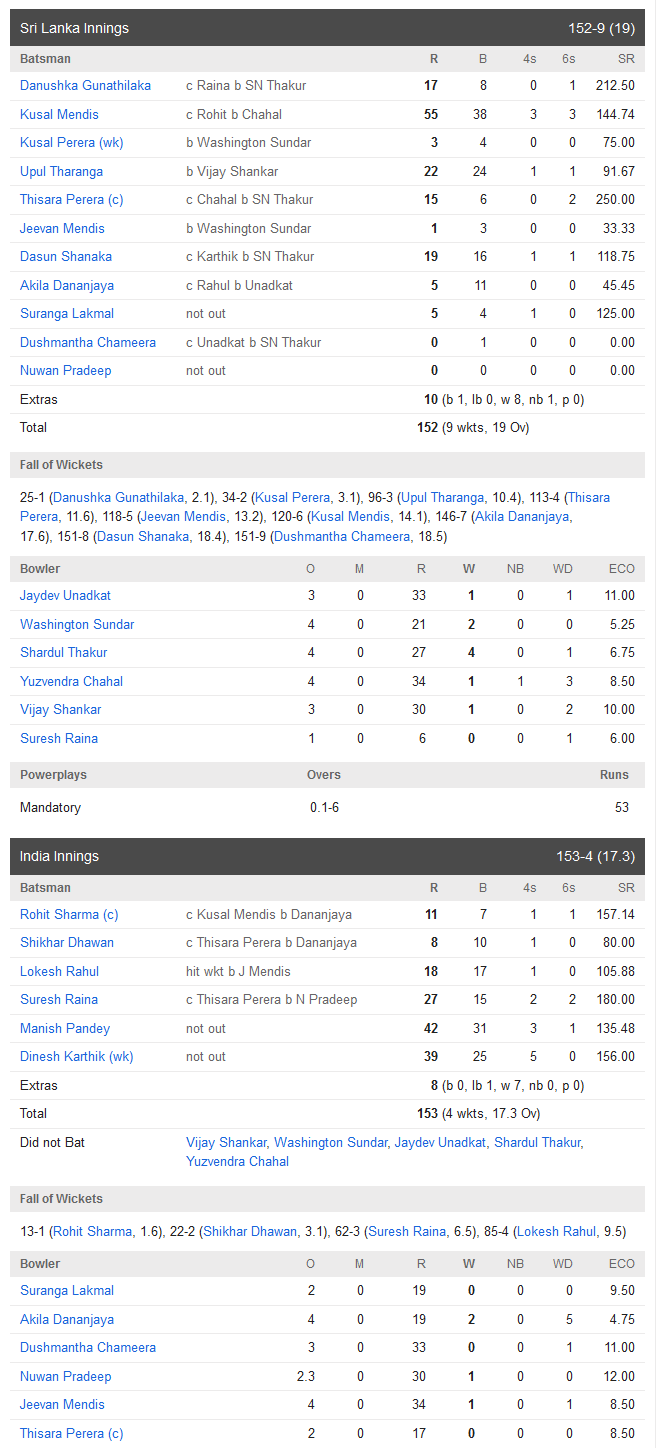Image resolution: width=659 pixels, height=1448 pixels.
Task: Open Kusal Mendis batsman profile link
Action: [x=59, y=115]
